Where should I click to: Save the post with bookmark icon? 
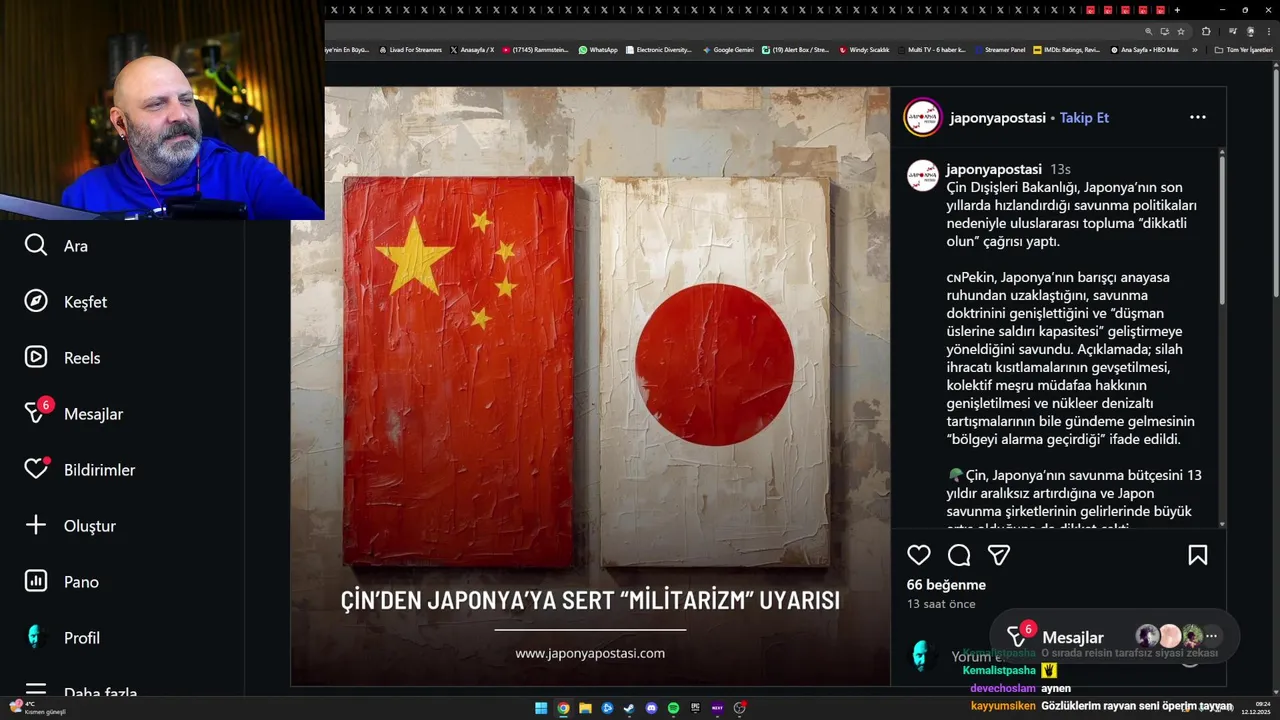pos(1197,555)
